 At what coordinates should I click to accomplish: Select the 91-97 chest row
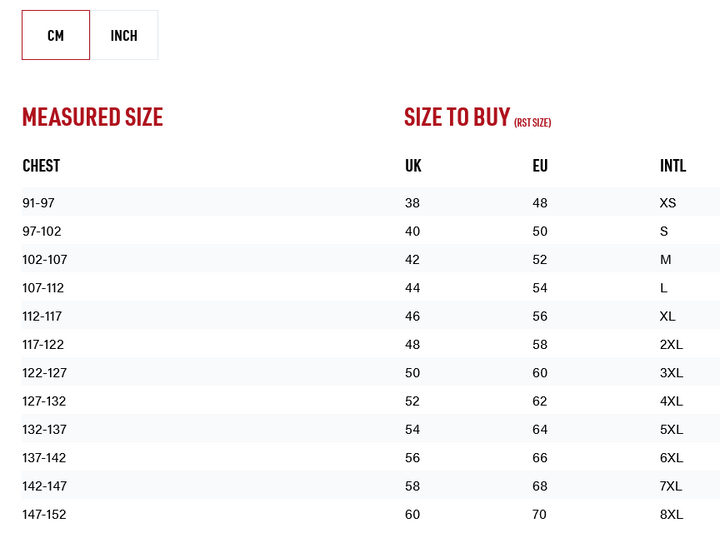coord(39,203)
